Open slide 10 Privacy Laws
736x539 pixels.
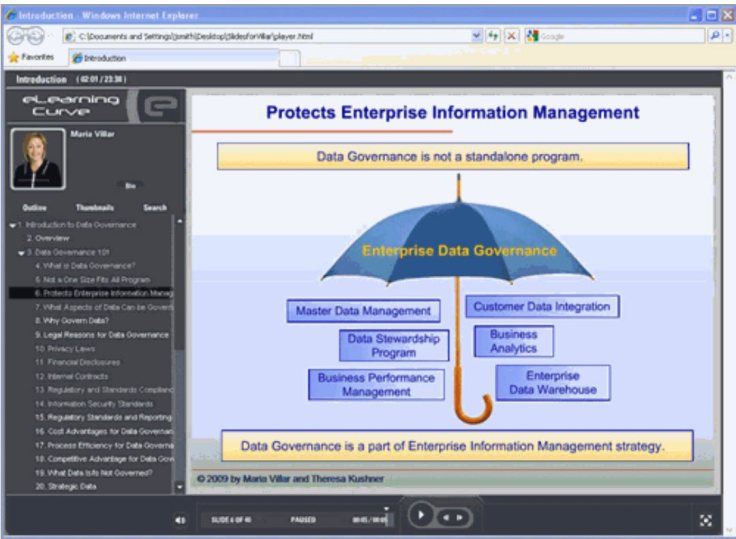point(65,349)
